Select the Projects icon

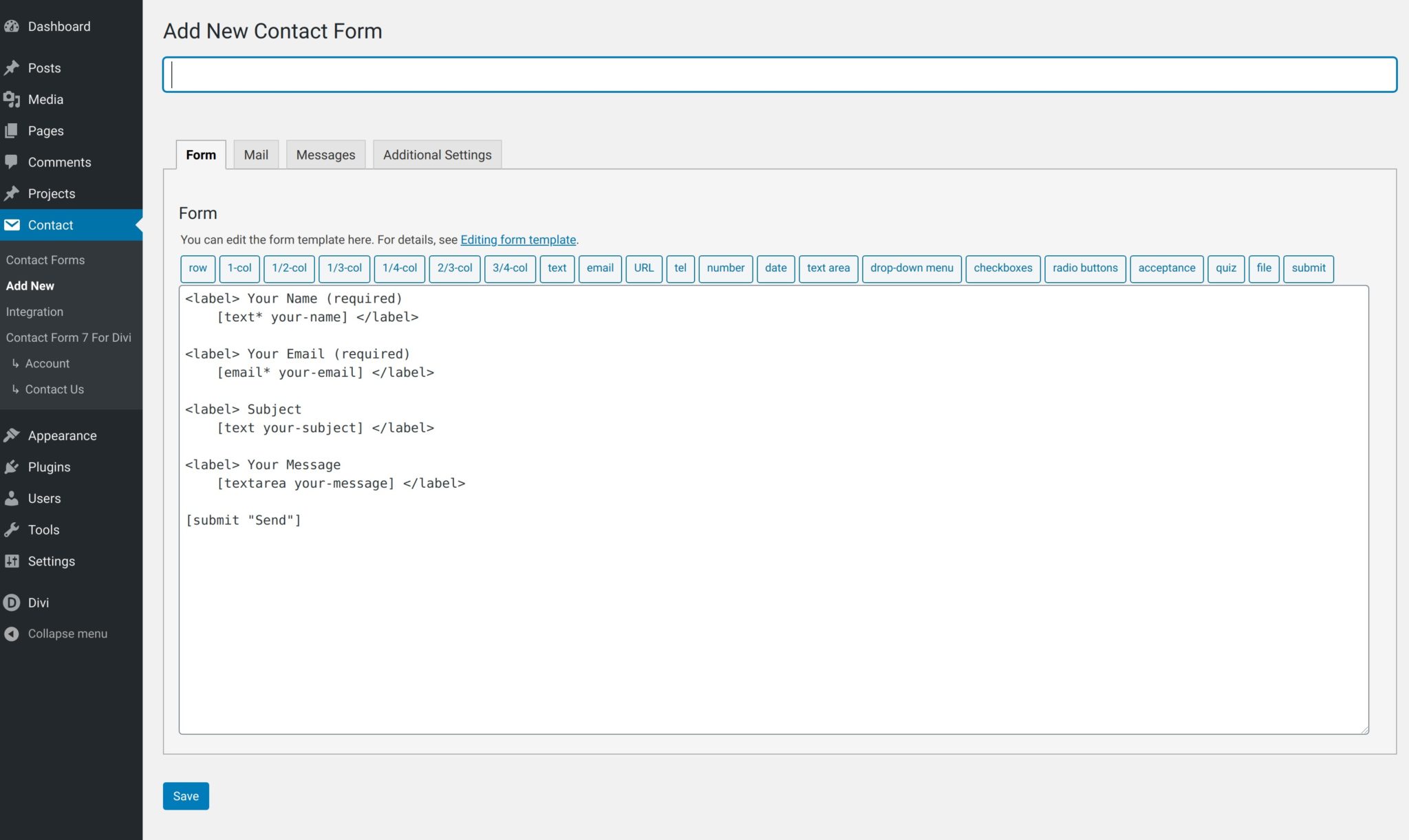(x=12, y=193)
